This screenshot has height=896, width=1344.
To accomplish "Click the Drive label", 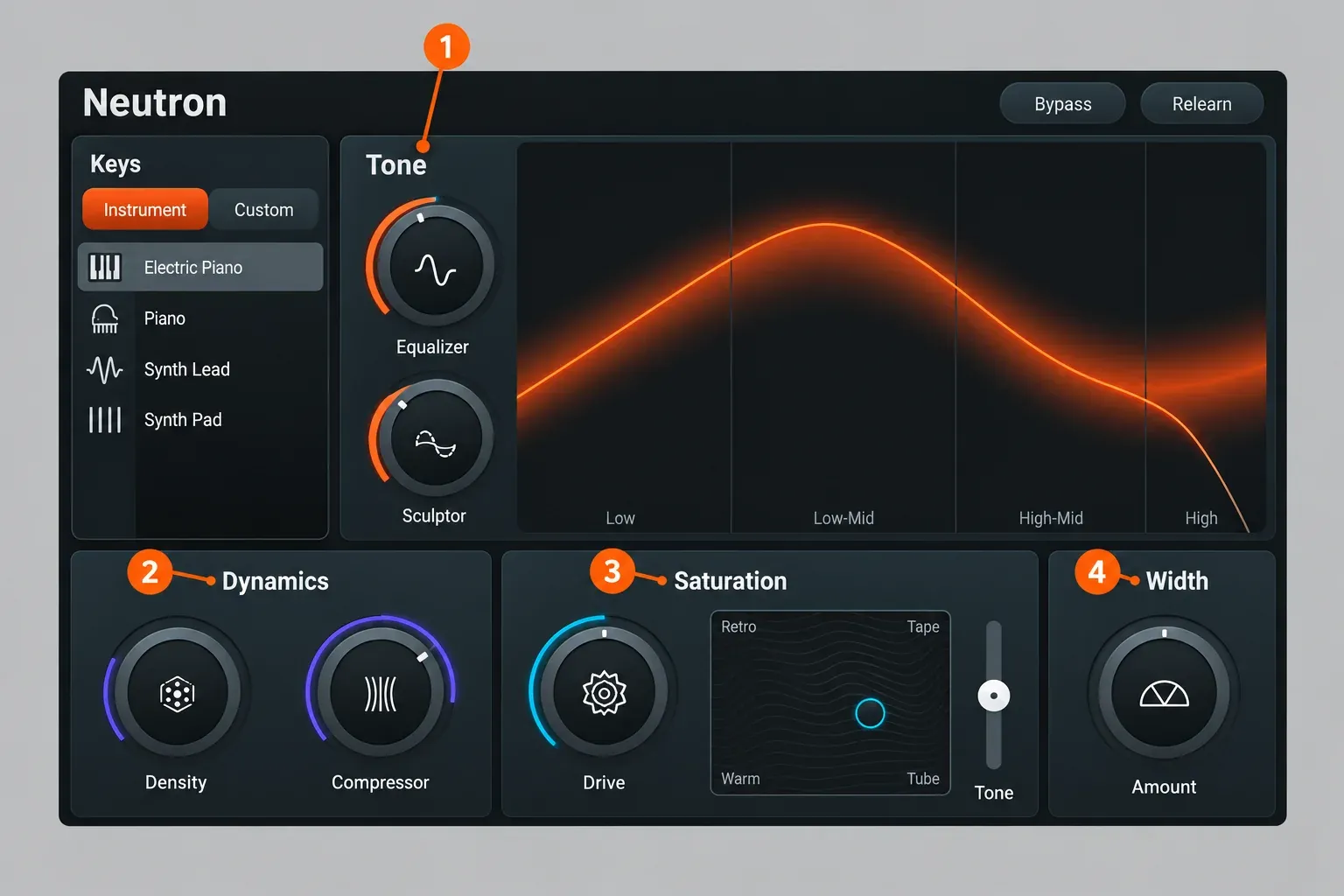I will (x=604, y=782).
